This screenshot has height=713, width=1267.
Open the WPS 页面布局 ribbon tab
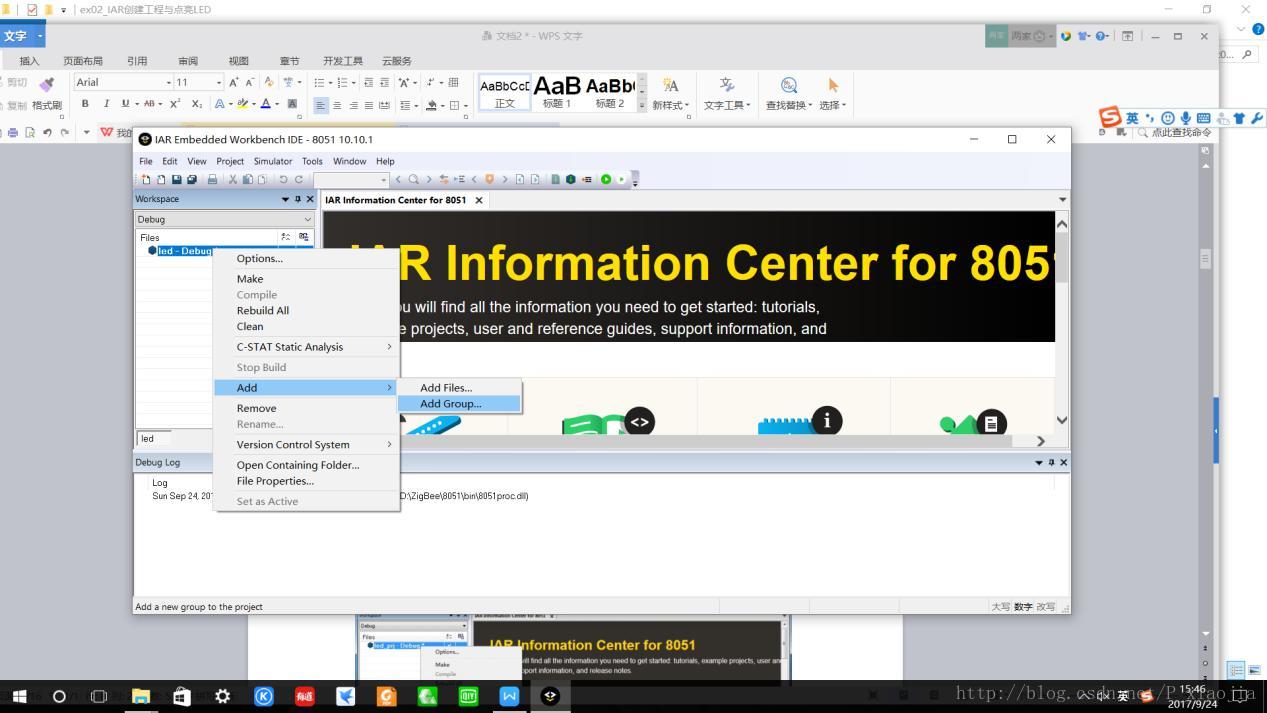[x=83, y=61]
